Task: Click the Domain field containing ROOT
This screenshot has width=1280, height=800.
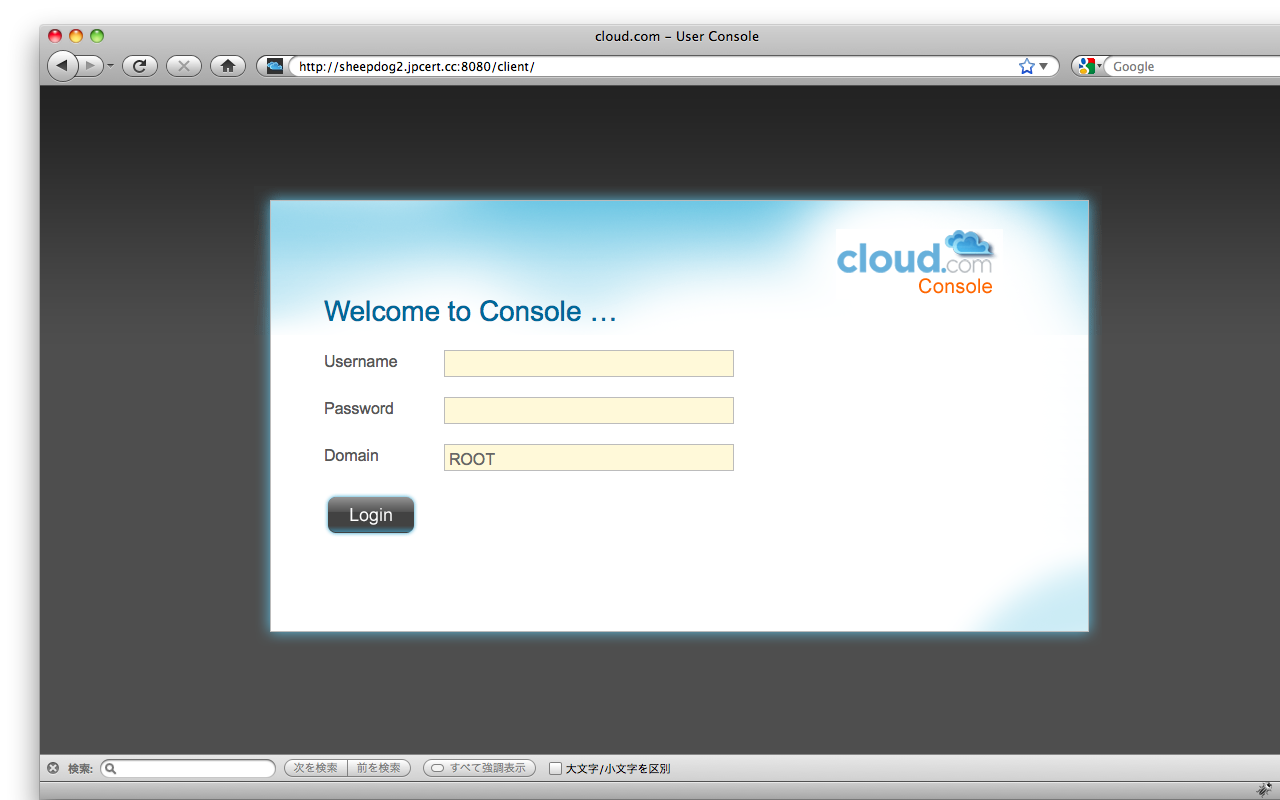Action: [x=588, y=458]
